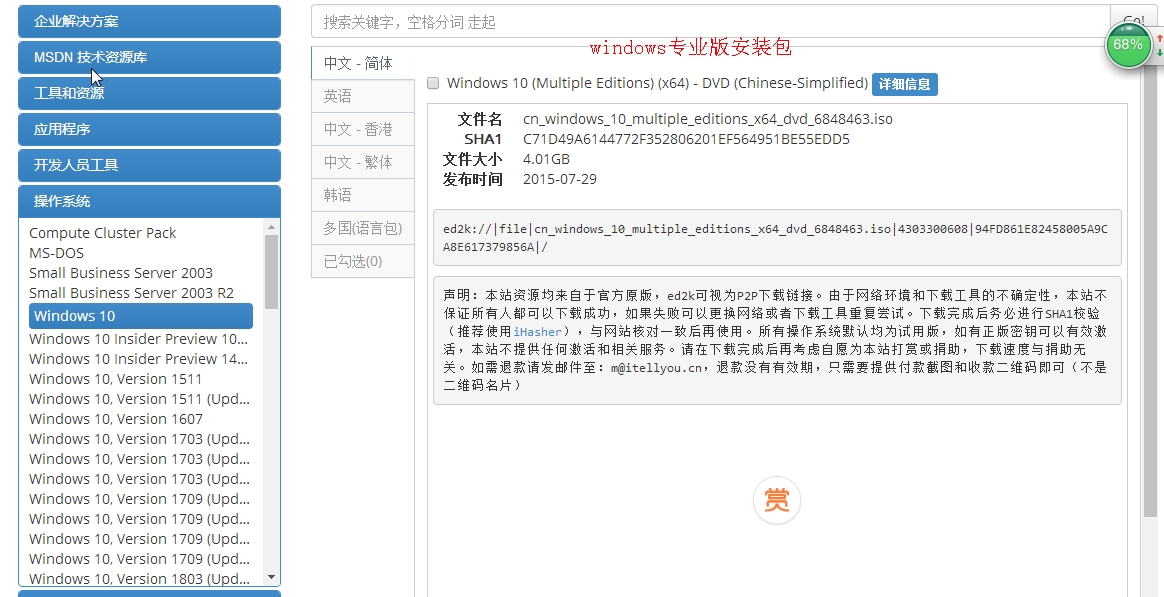Open the iHasher link
This screenshot has width=1164, height=597.
537,330
